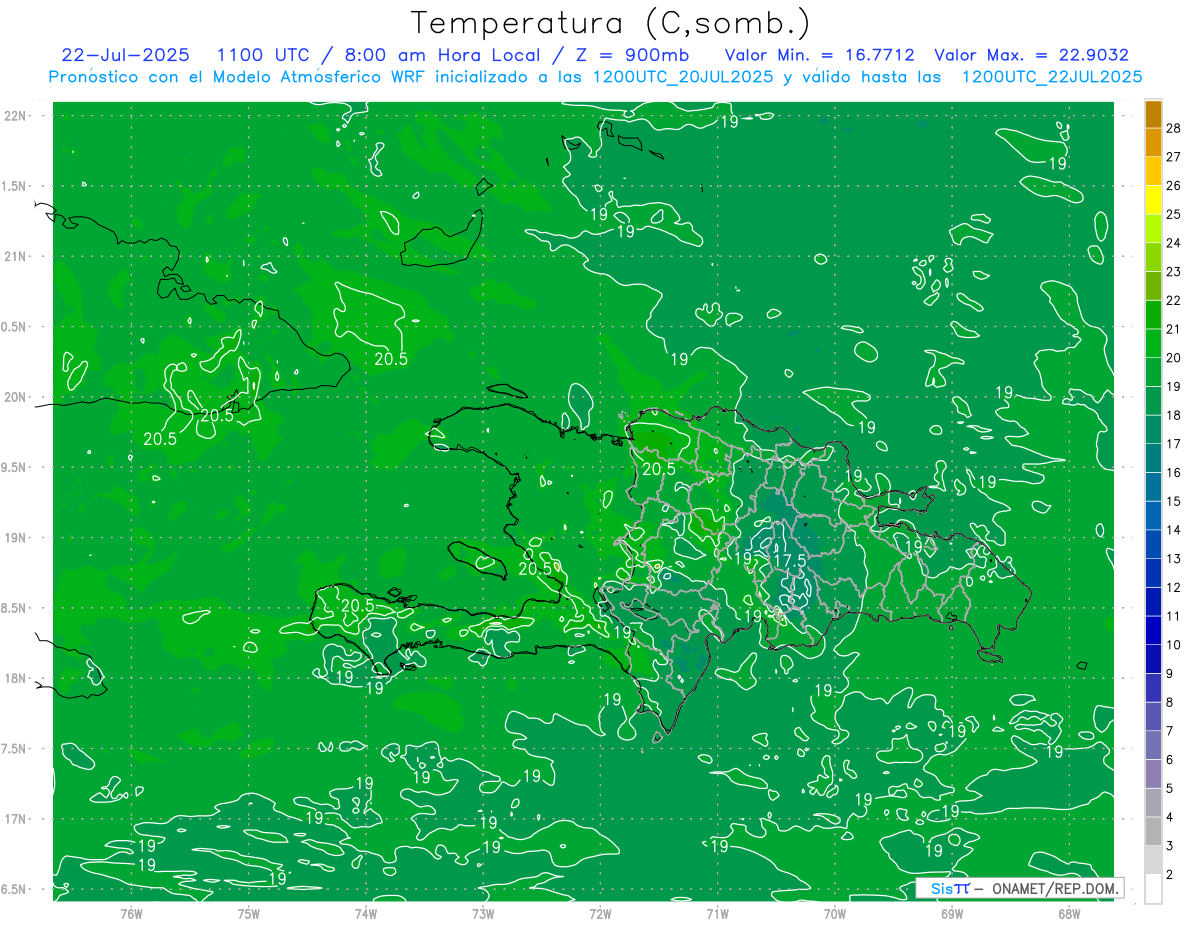This screenshot has width=1200, height=927.
Task: Click the "SisTT – ONAMET/REP.DOM." credit box
Action: pos(1020,888)
